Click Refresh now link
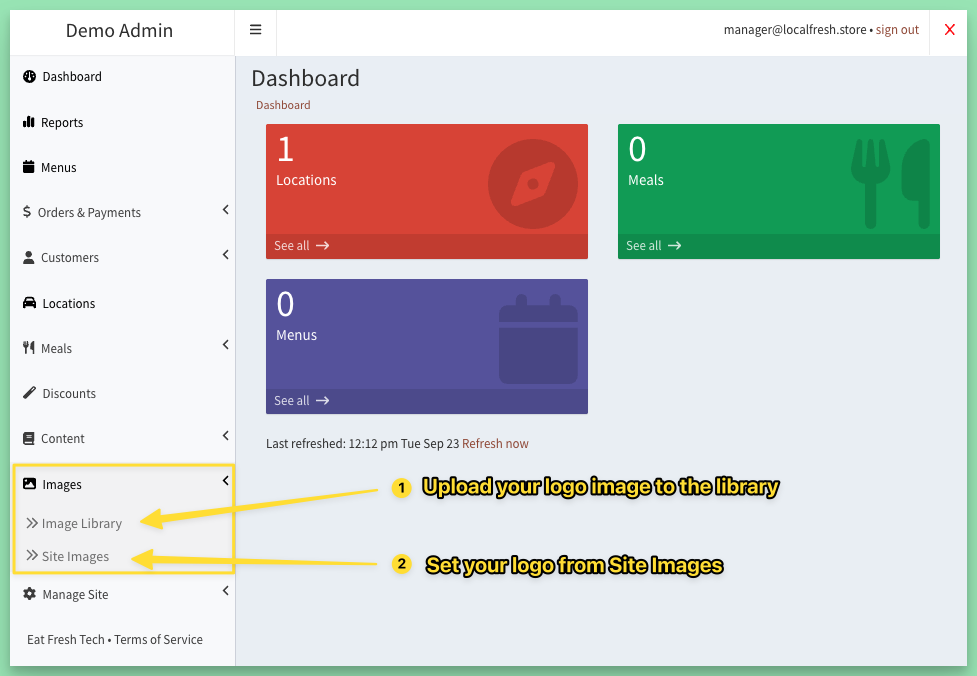This screenshot has width=977, height=676. (x=495, y=444)
